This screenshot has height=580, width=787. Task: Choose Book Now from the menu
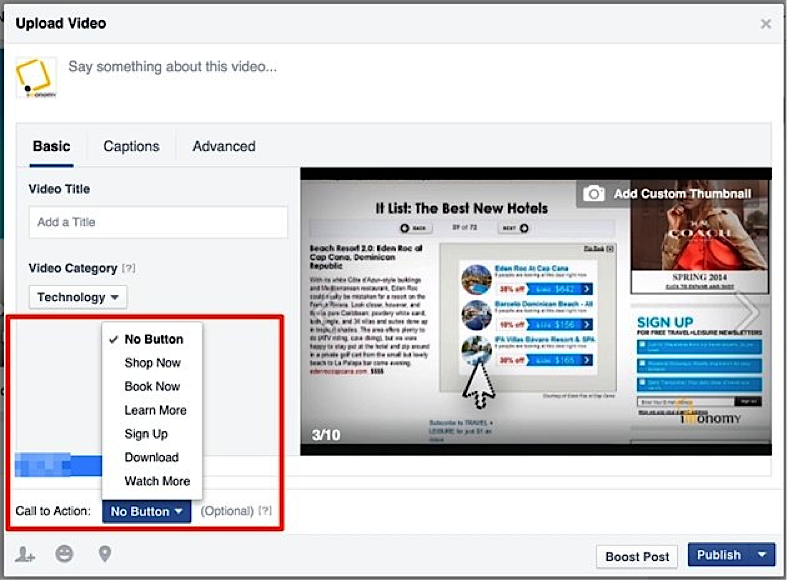[152, 386]
